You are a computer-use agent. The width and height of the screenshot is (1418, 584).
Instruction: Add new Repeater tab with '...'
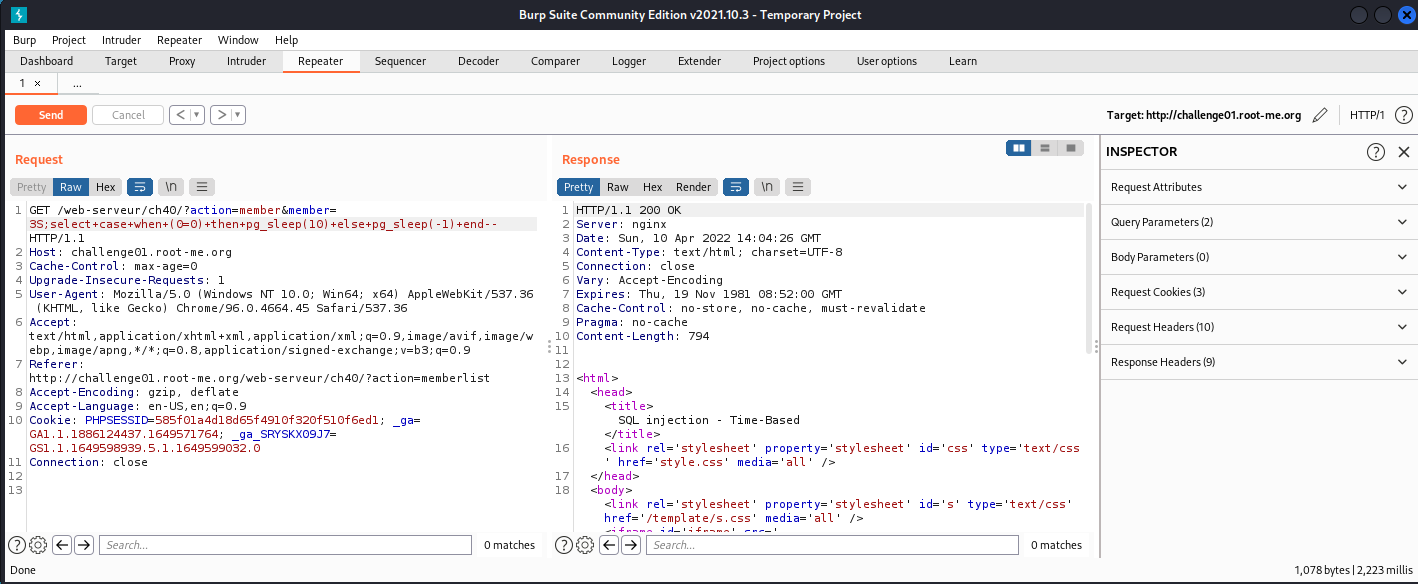(77, 84)
